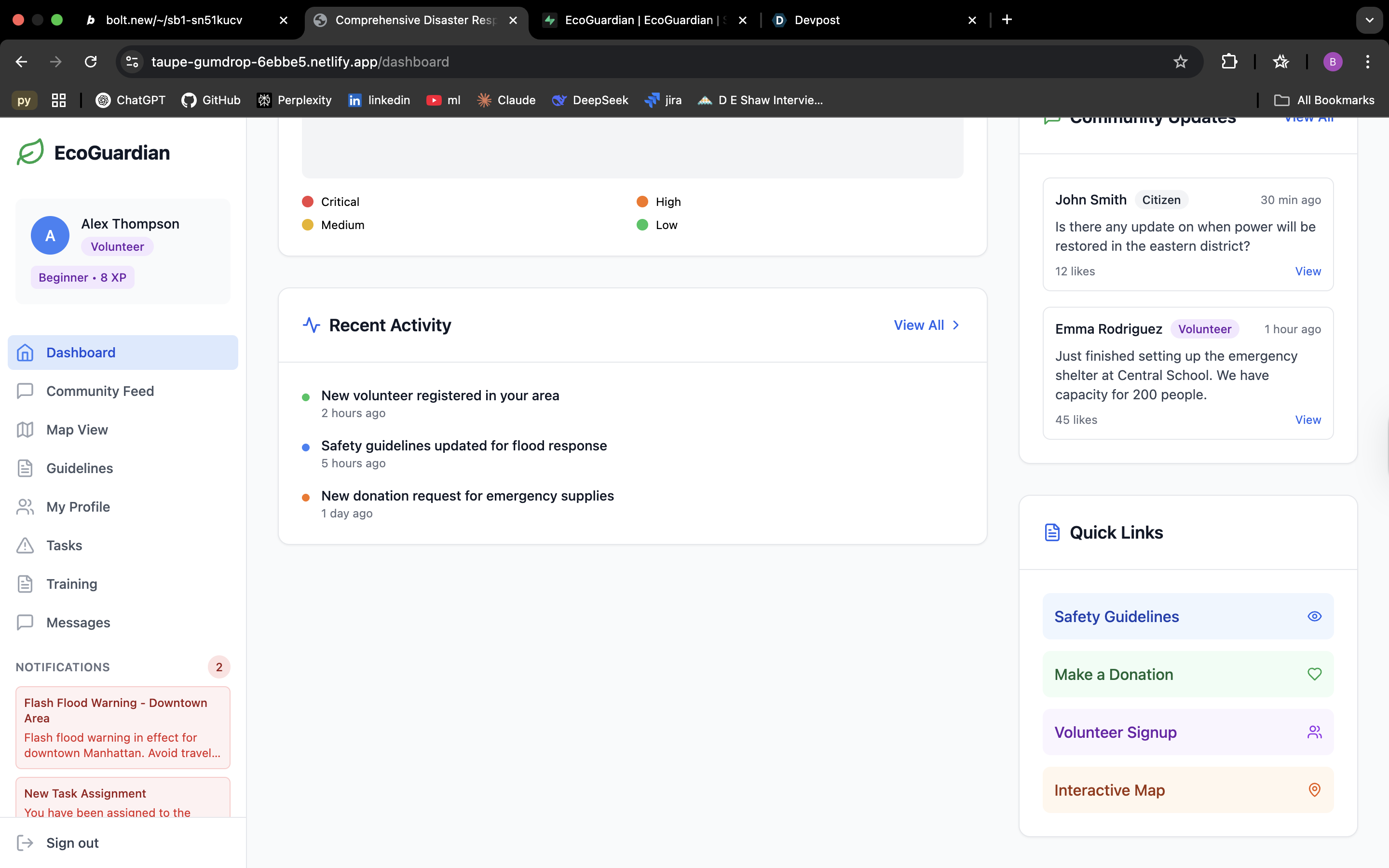Expand Recent Activity with View All chevron
The height and width of the screenshot is (868, 1389).
(x=955, y=325)
